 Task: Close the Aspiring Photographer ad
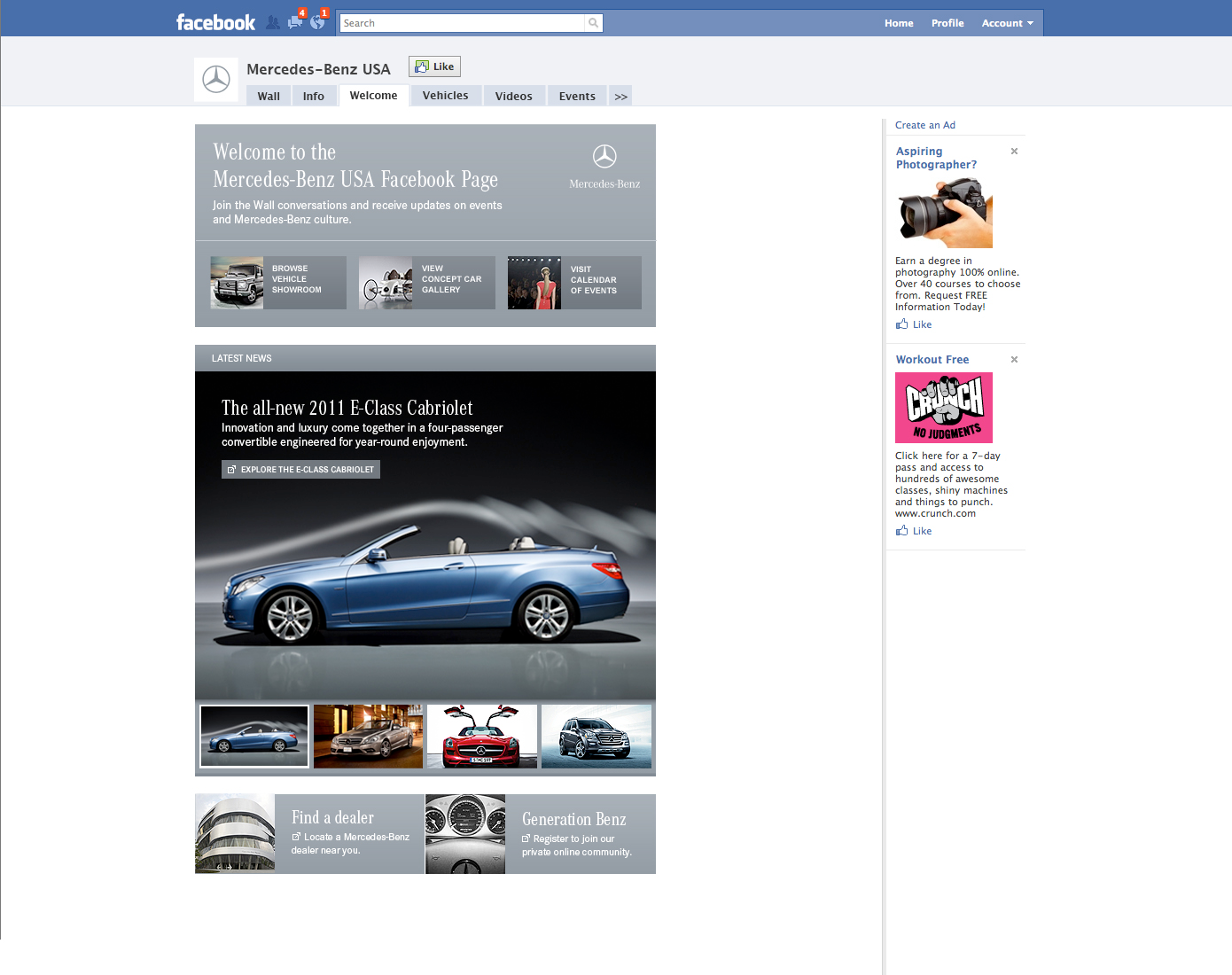click(x=1014, y=152)
